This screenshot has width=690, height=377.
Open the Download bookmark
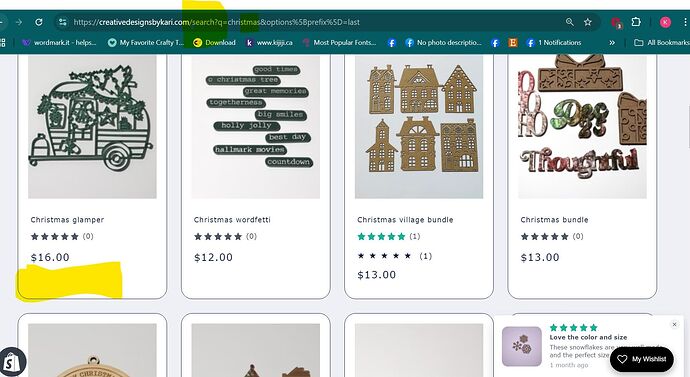215,43
